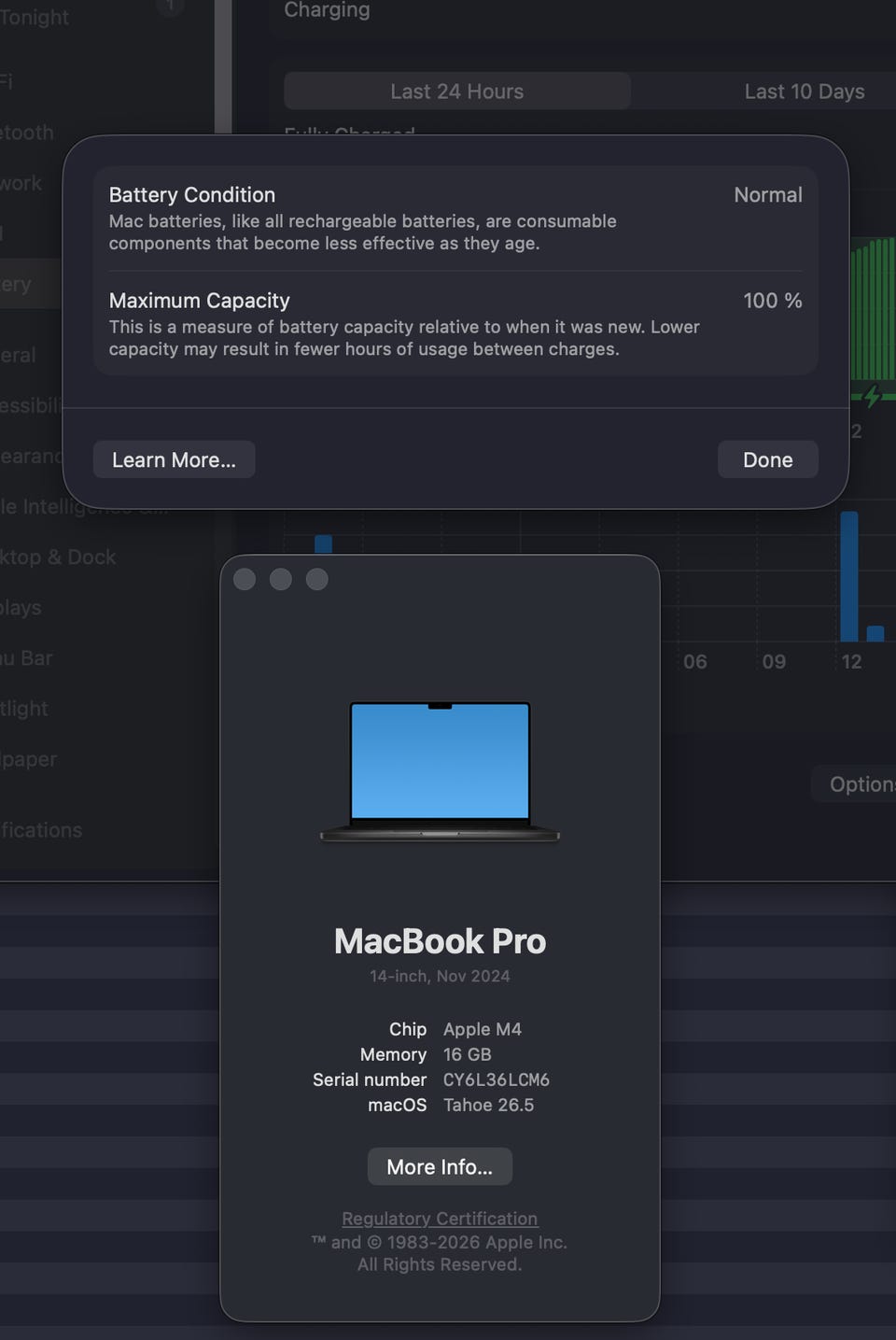The image size is (896, 1340).
Task: Click the 06 hour label on usage graph
Action: coord(695,662)
